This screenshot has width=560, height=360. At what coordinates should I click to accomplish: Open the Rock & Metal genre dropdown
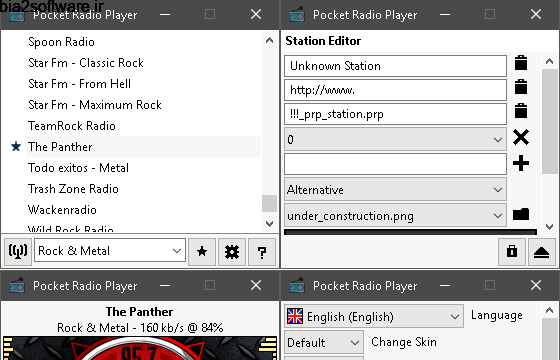110,251
